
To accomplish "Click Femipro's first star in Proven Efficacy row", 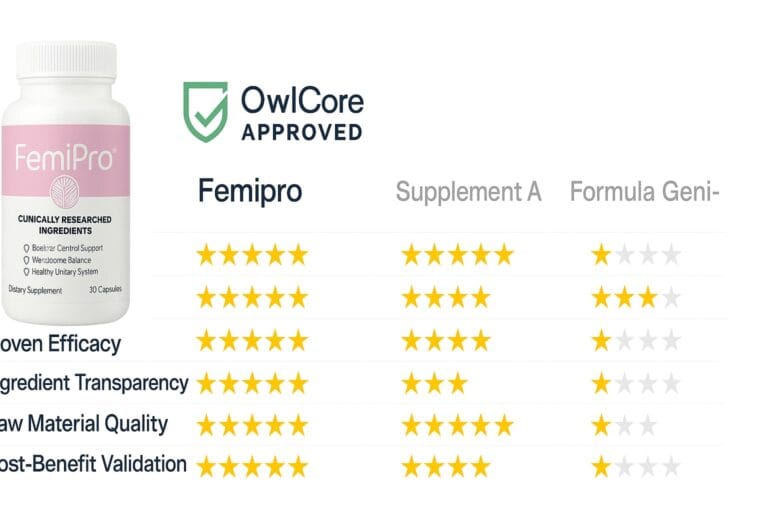I will [x=207, y=340].
